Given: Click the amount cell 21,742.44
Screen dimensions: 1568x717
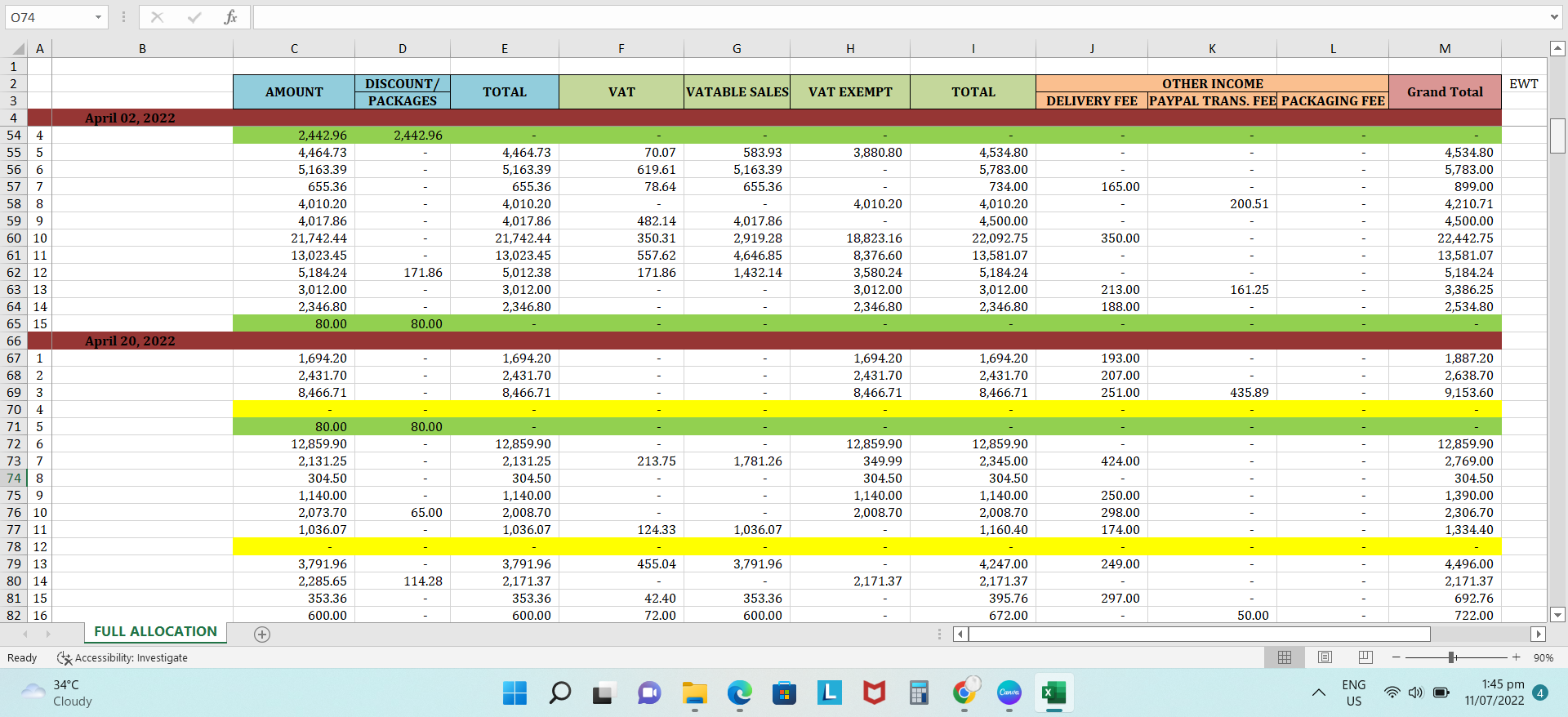Looking at the screenshot, I should pos(294,238).
